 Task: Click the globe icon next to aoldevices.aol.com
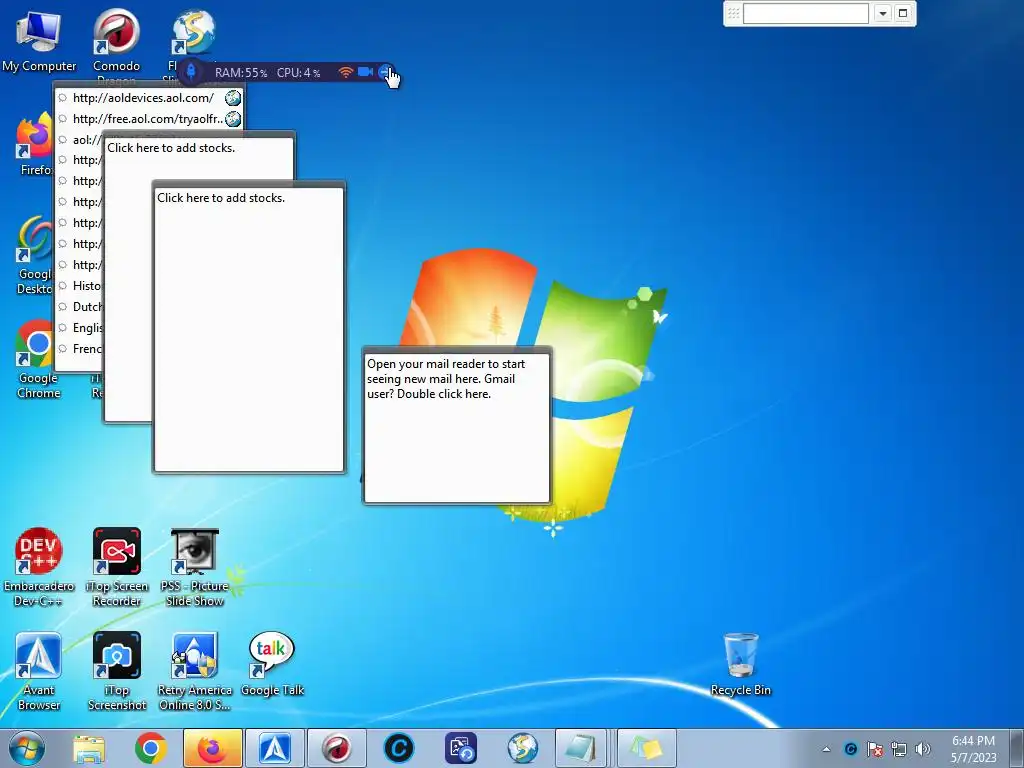(x=232, y=98)
